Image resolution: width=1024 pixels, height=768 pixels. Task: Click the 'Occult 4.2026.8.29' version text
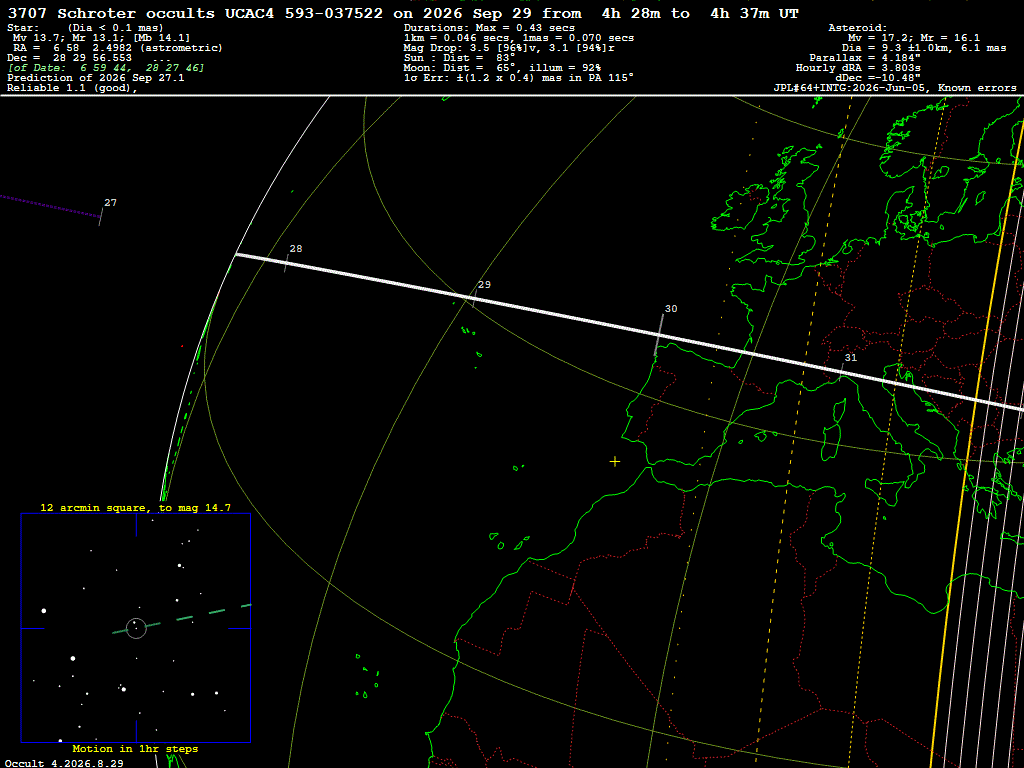[64, 763]
